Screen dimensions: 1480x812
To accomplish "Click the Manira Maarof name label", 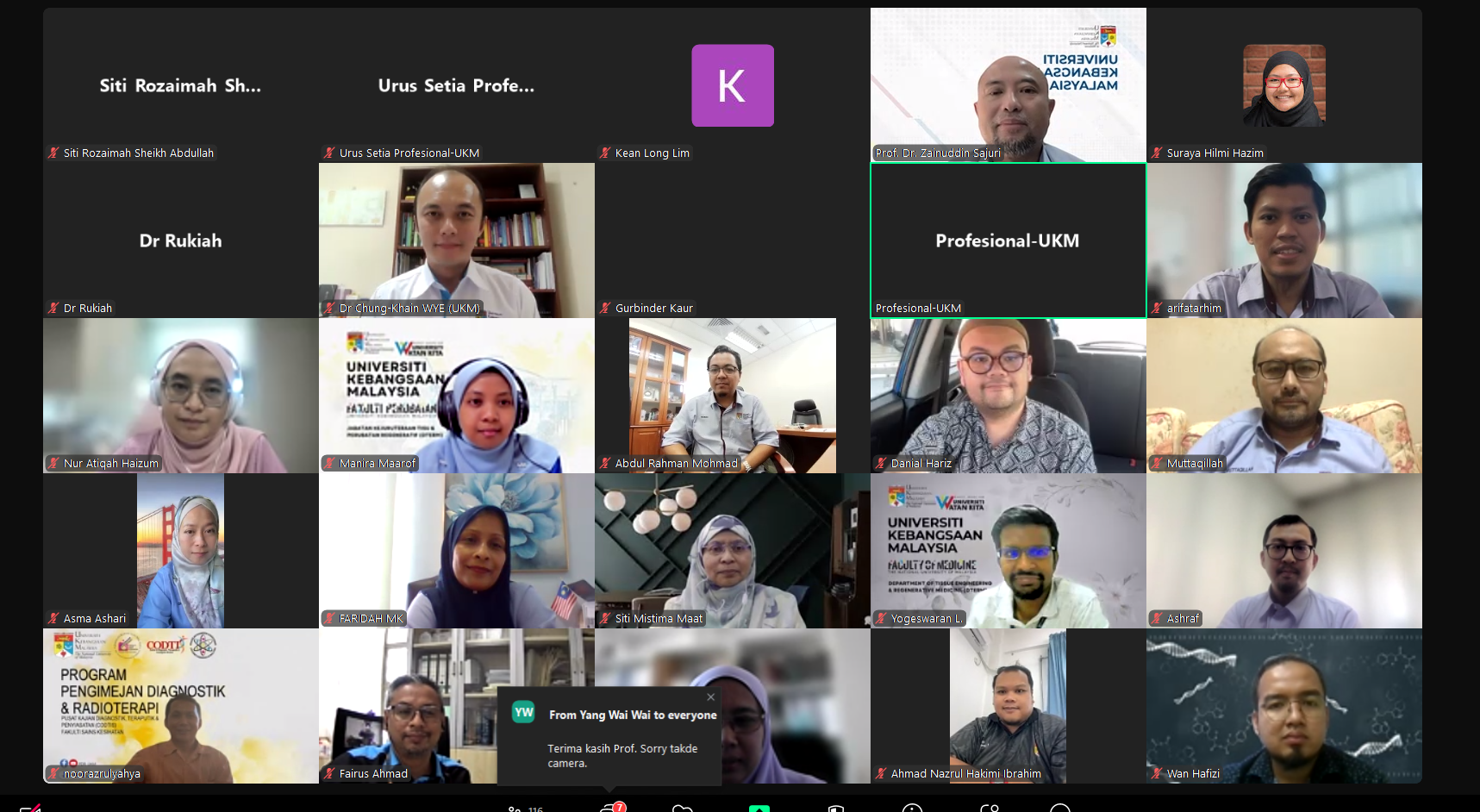I will (x=378, y=463).
